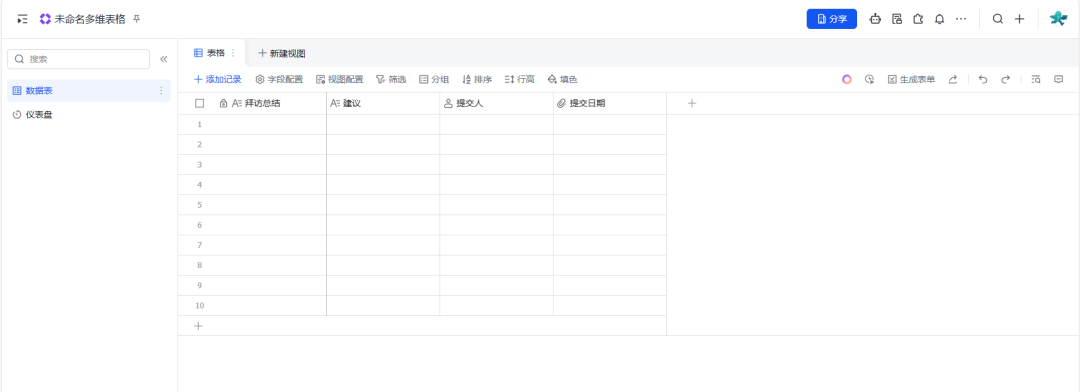Focus the 搜索 search field in sidebar
This screenshot has height=392, width=1080.
click(x=79, y=59)
